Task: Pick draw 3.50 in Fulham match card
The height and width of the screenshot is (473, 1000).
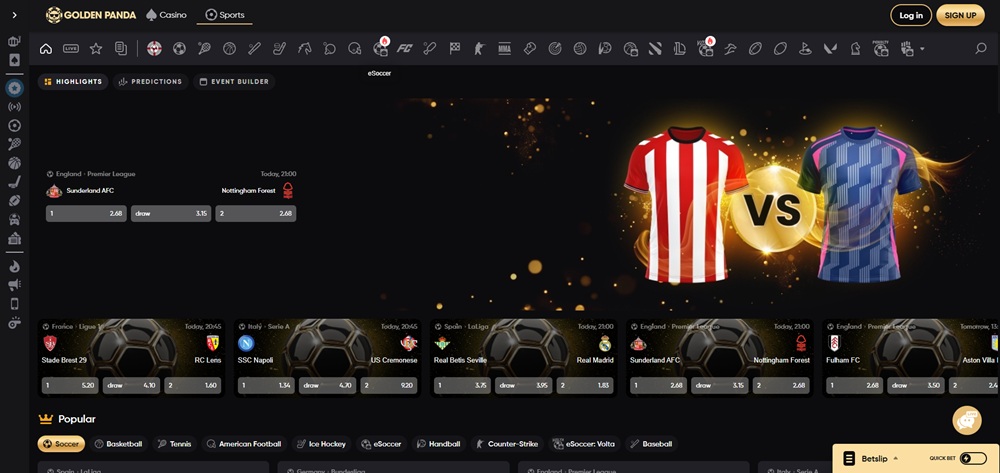Action: (x=915, y=385)
